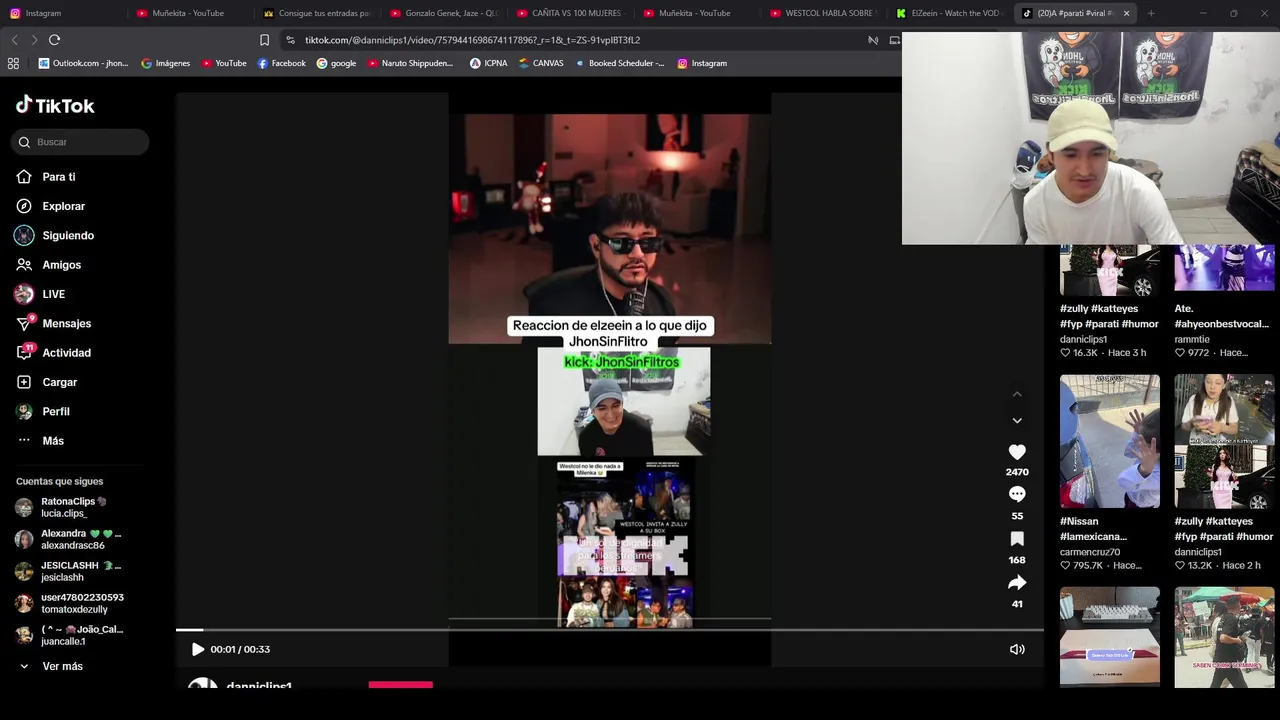Open Outlook.com bookmark

click(83, 63)
